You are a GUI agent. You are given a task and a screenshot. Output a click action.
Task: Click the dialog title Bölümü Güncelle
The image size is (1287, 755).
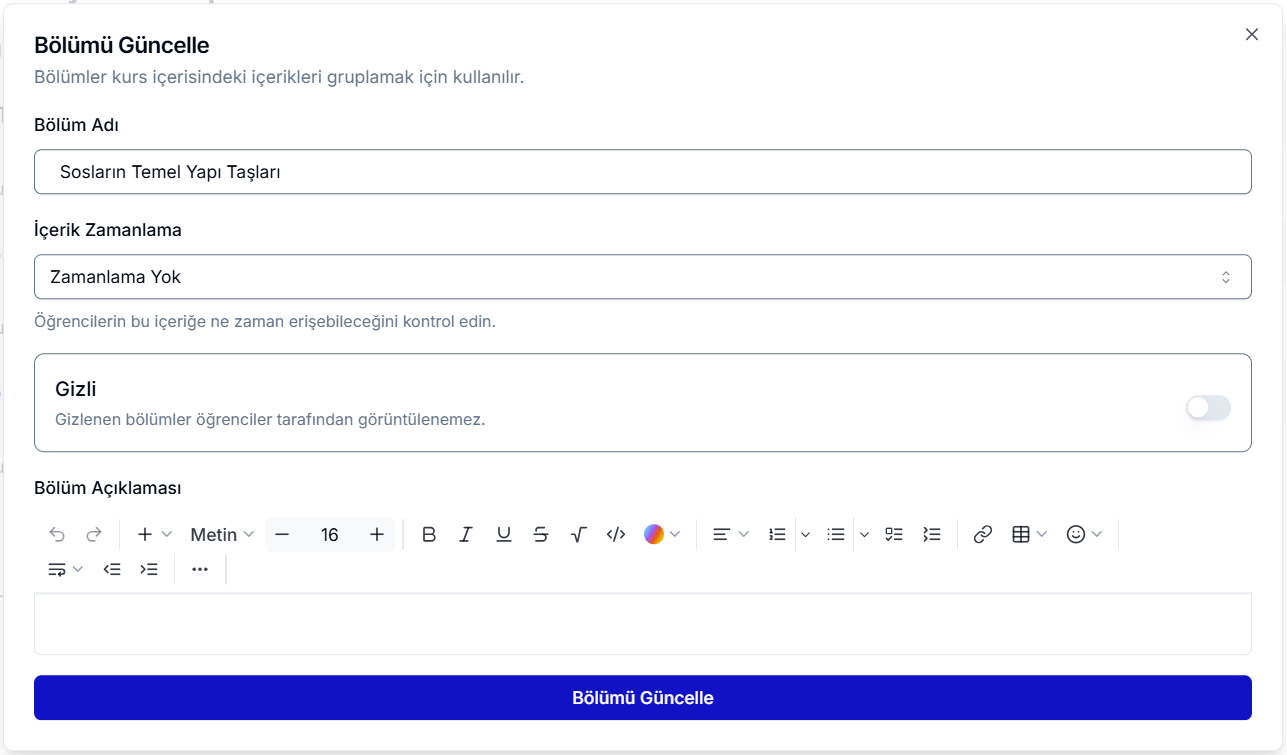(x=122, y=45)
